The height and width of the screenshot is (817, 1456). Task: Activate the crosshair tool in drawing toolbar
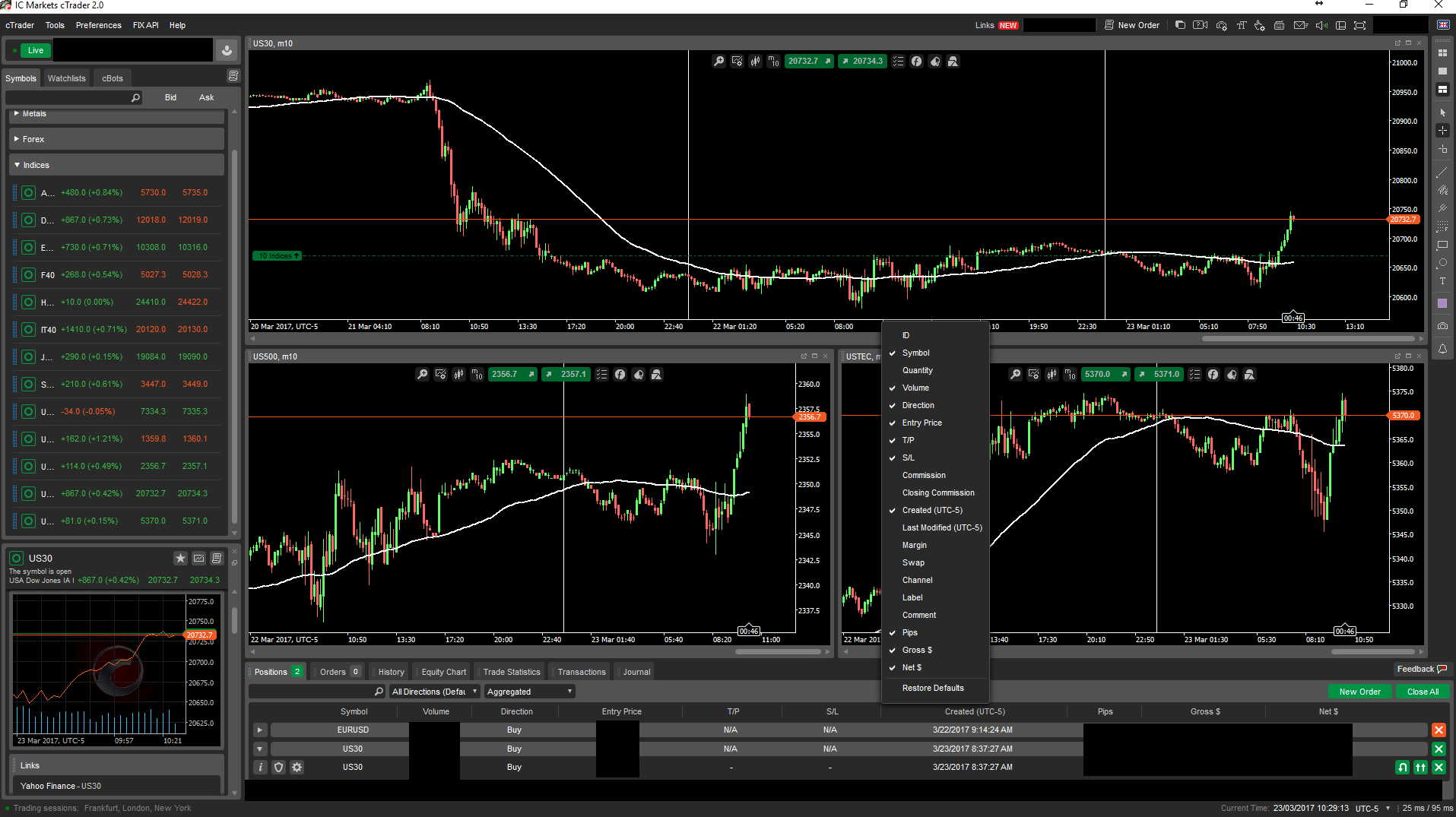(x=1442, y=131)
